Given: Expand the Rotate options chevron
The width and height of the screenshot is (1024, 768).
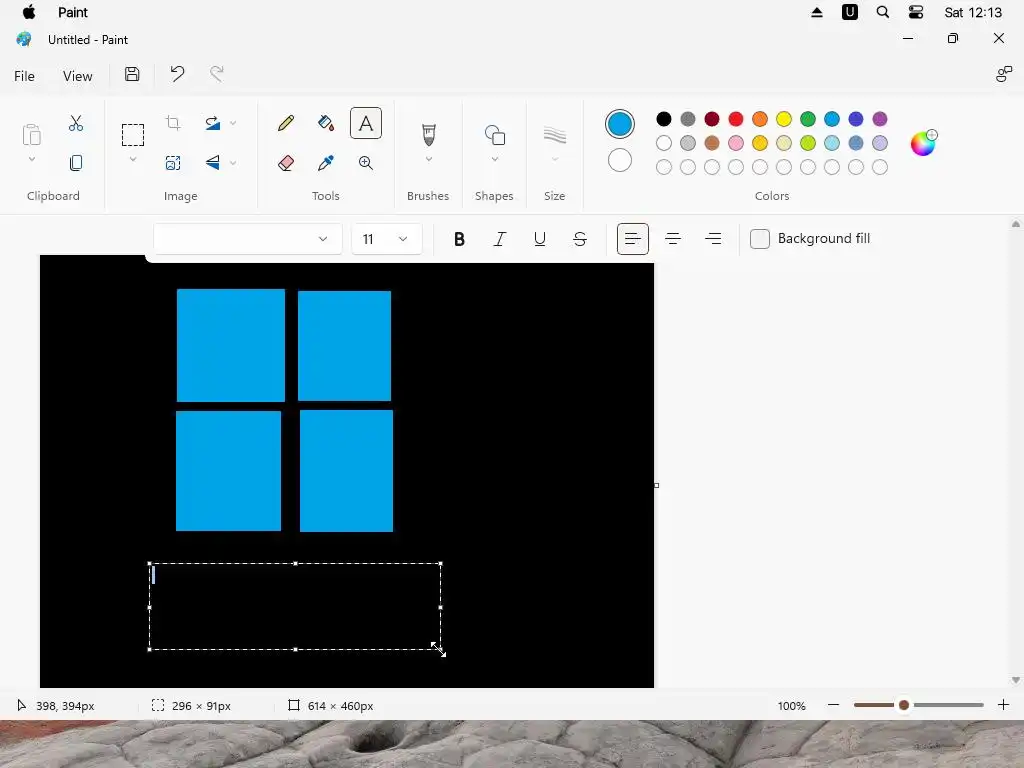Looking at the screenshot, I should (233, 123).
